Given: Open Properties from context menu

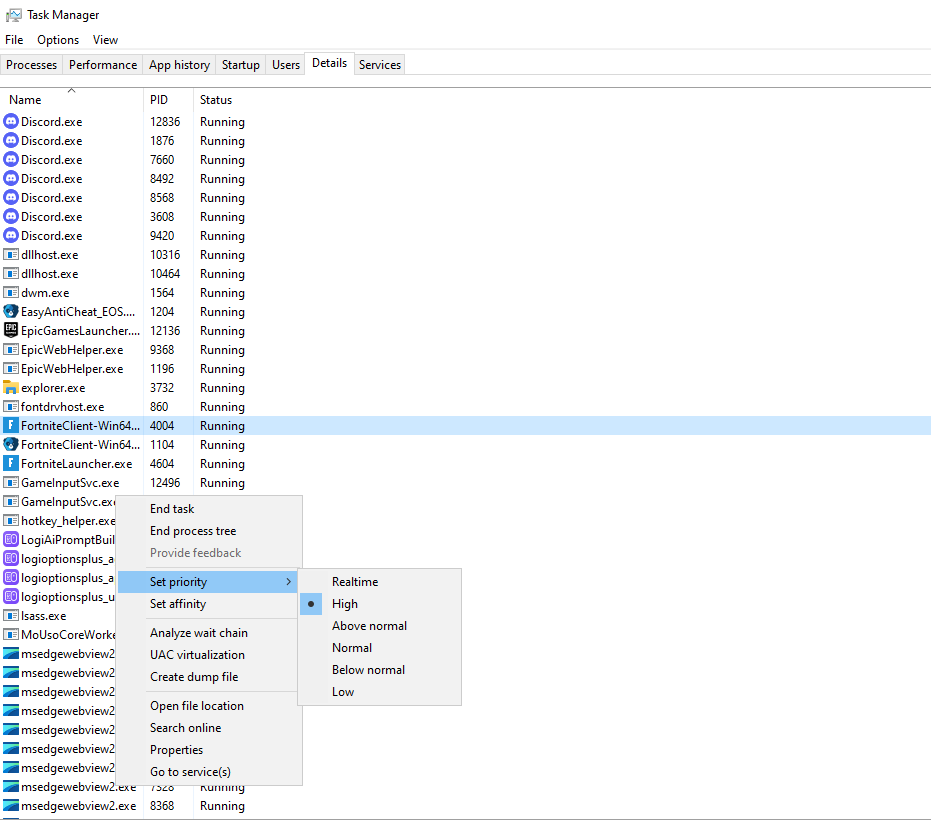Looking at the screenshot, I should [210, 750].
